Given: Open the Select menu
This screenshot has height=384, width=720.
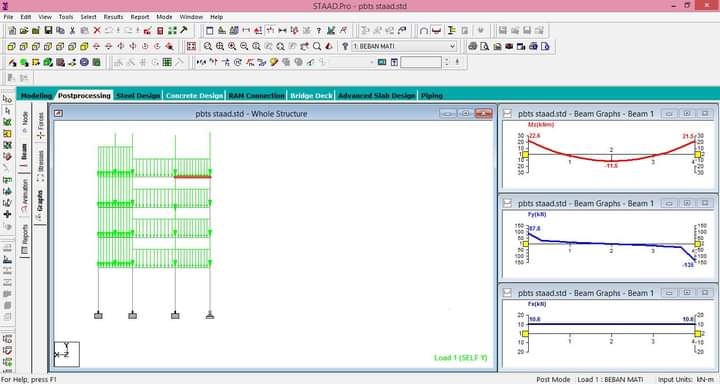Looking at the screenshot, I should point(88,17).
